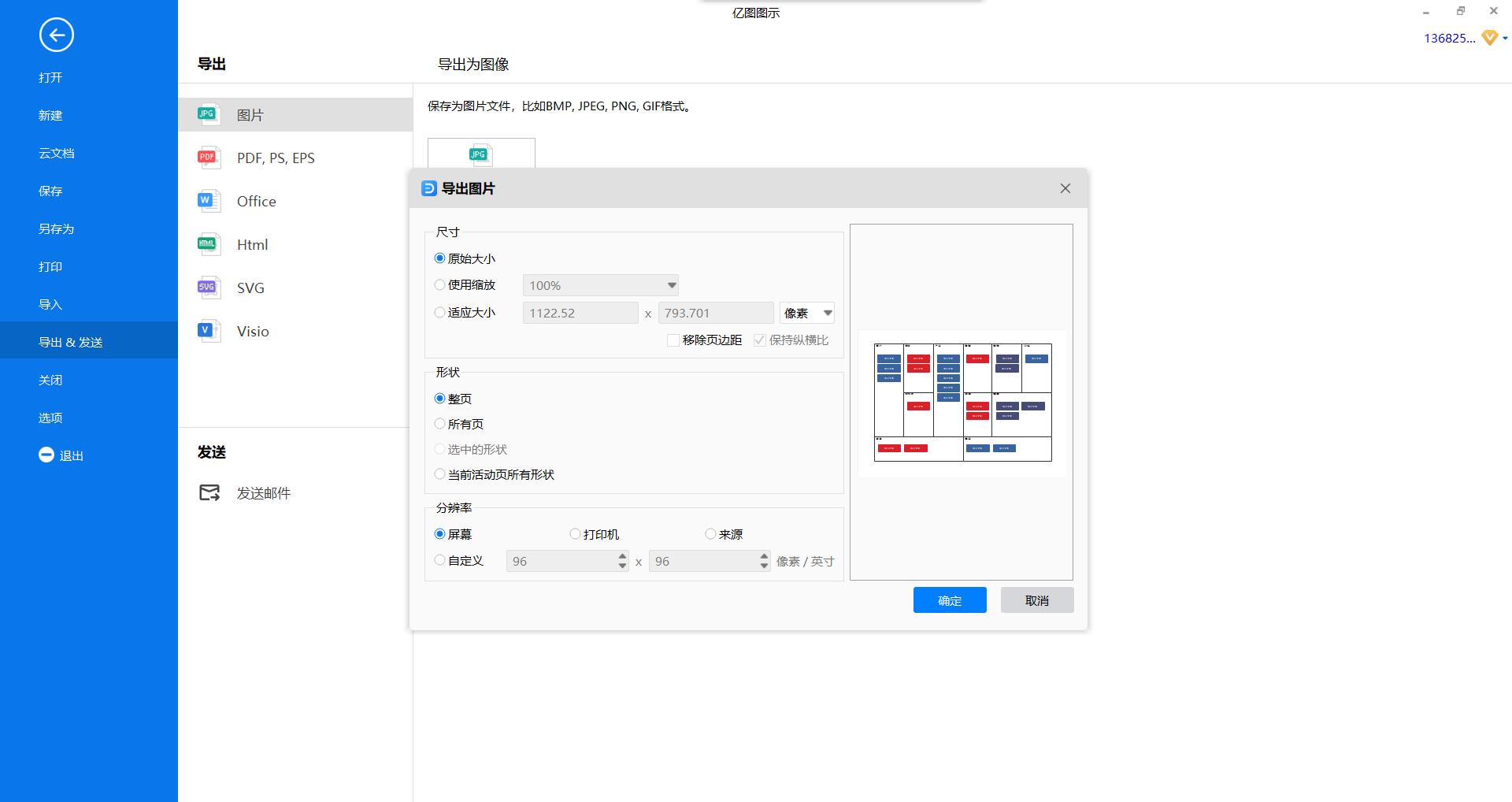The height and width of the screenshot is (802, 1512).
Task: Switch to the 导出 & 发送 menu item
Action: pyautogui.click(x=70, y=341)
